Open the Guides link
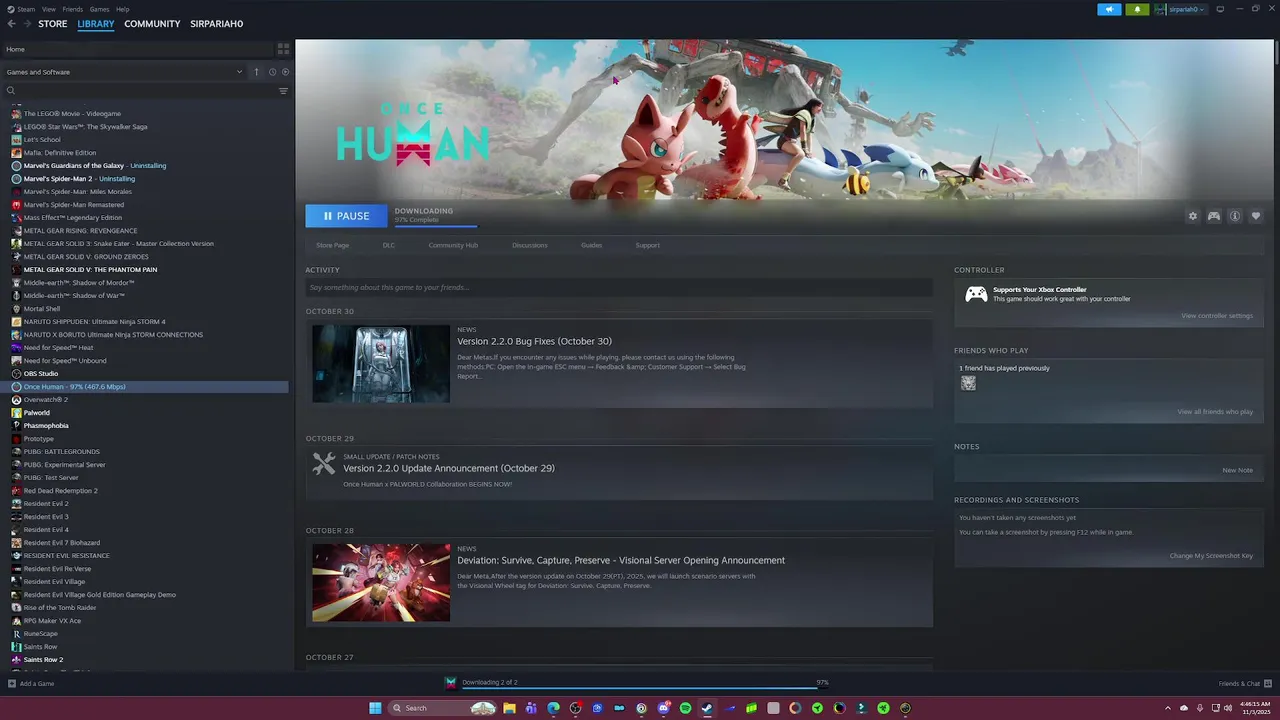 [592, 245]
